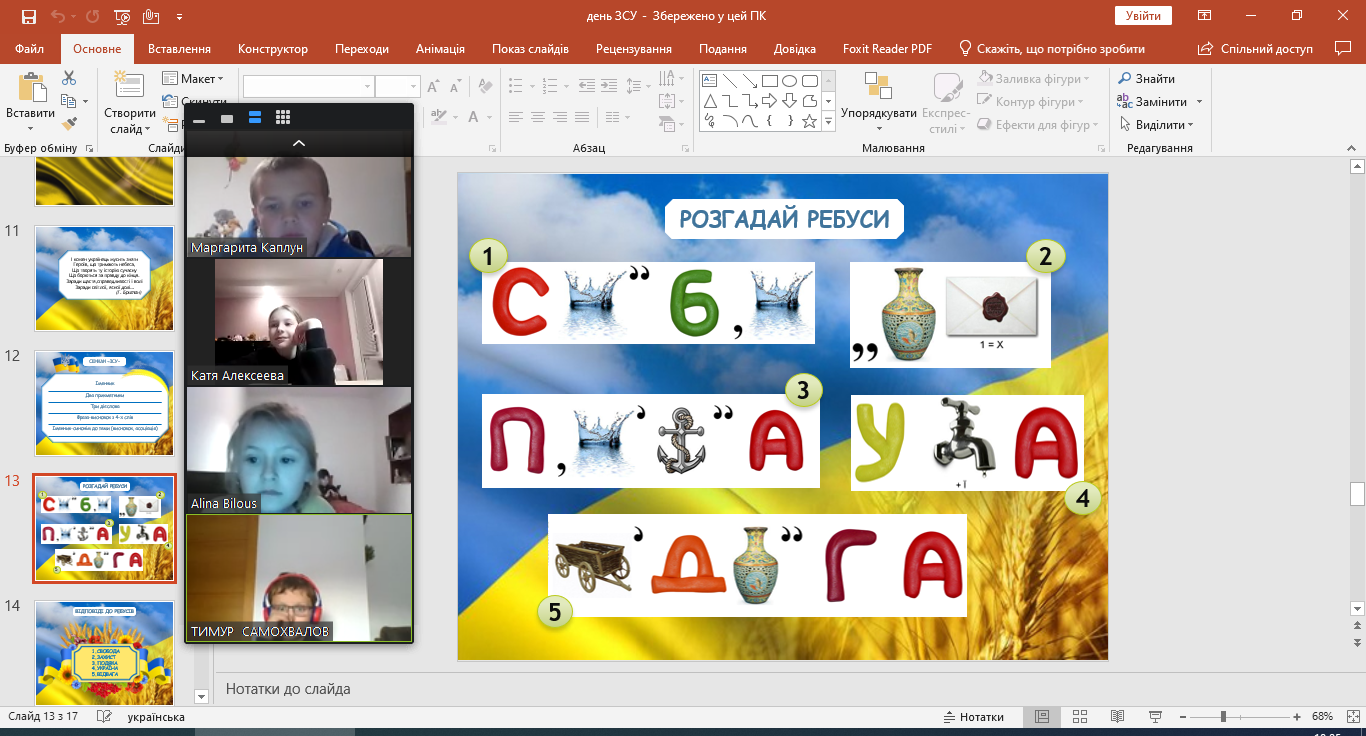Select the rectangle shape in gallery
The height and width of the screenshot is (736, 1366).
tap(770, 81)
